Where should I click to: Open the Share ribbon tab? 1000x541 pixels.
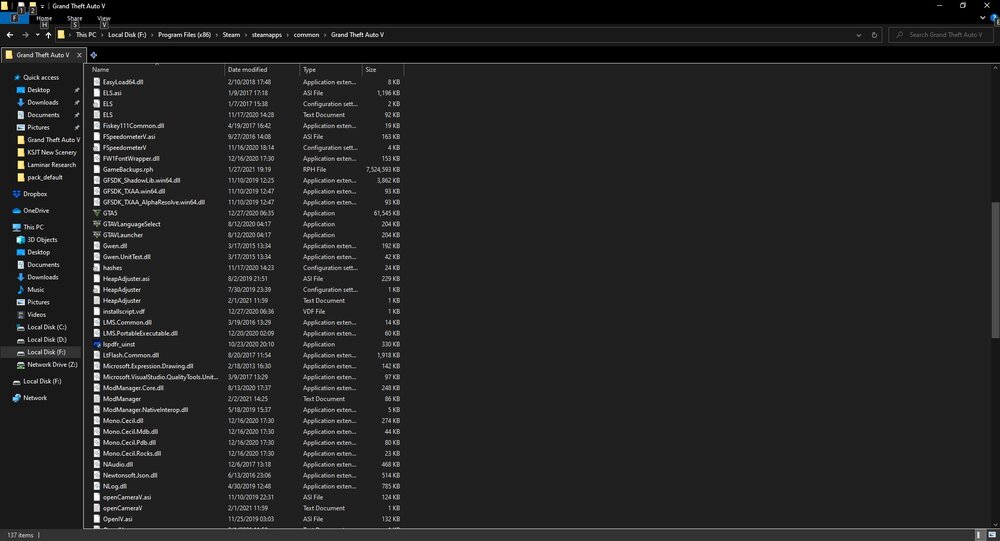[x=75, y=19]
